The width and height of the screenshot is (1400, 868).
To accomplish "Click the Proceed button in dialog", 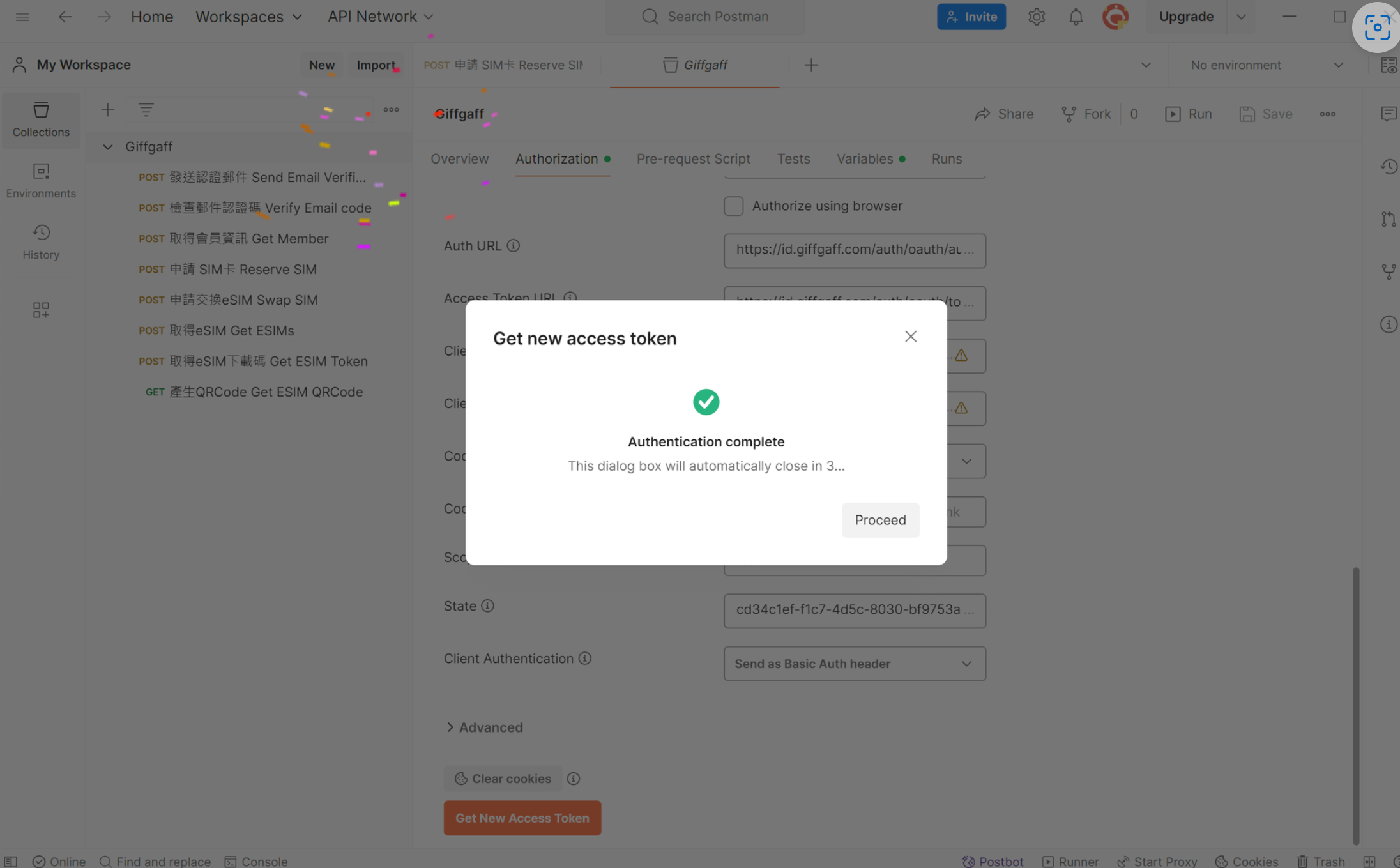I will pos(880,519).
